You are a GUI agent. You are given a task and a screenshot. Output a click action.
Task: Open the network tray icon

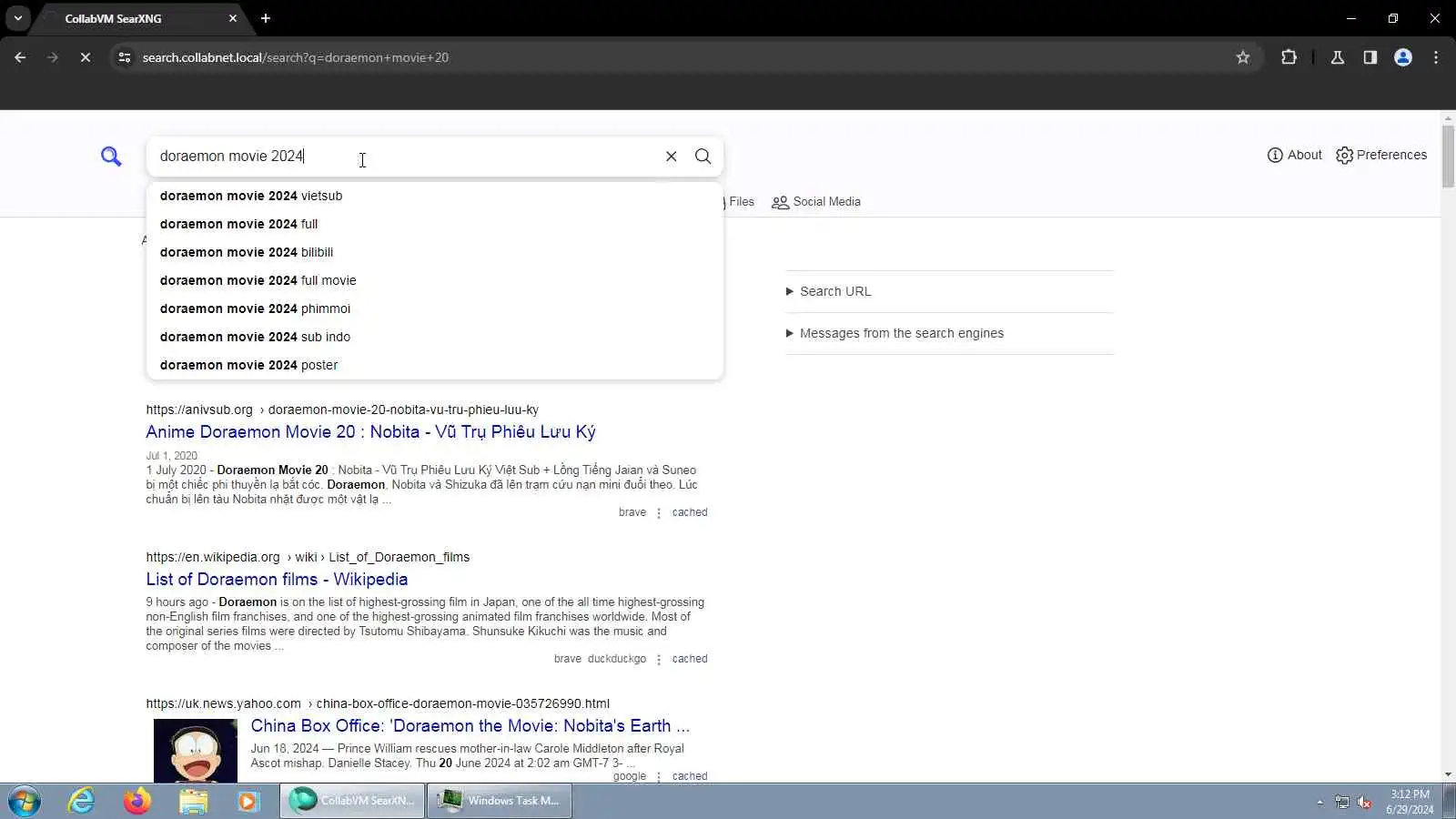tap(1342, 802)
